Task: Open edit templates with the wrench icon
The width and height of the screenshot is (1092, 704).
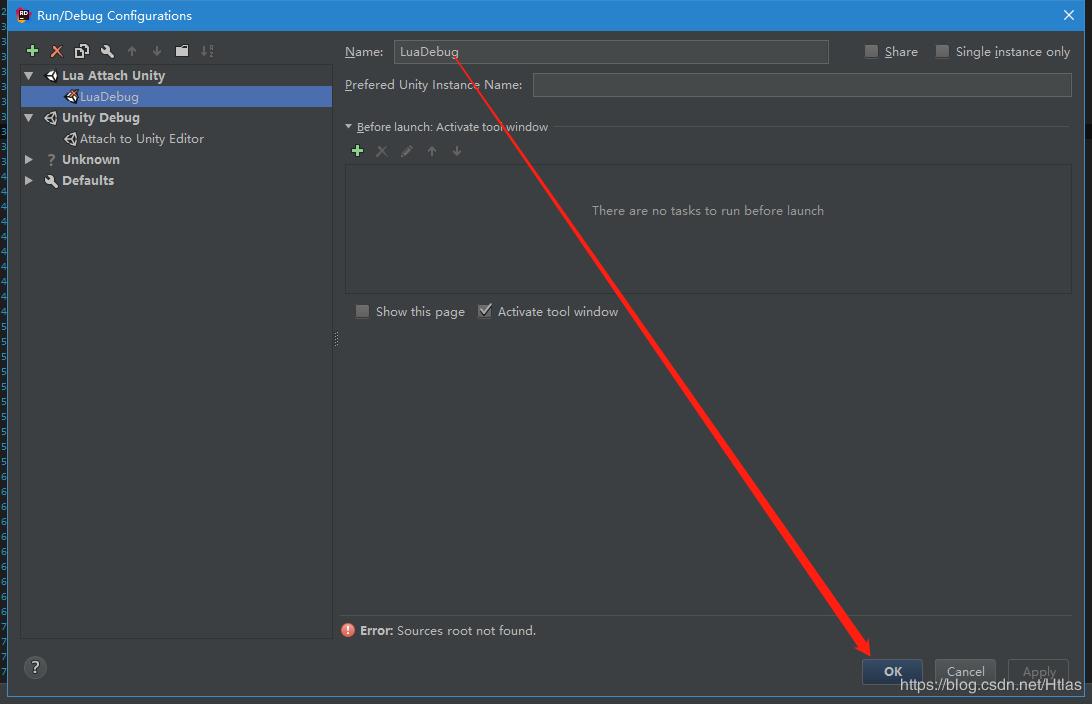Action: click(x=106, y=50)
